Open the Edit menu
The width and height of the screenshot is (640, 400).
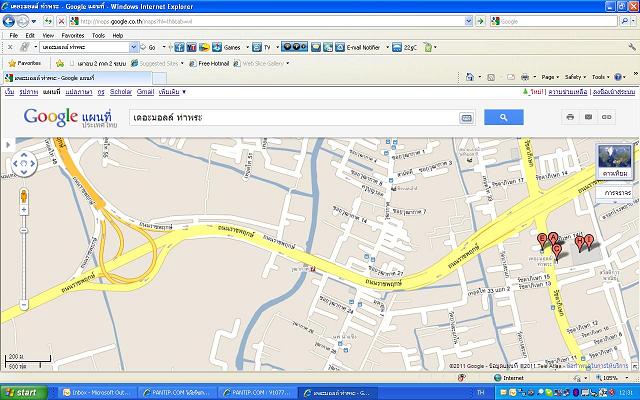30,36
